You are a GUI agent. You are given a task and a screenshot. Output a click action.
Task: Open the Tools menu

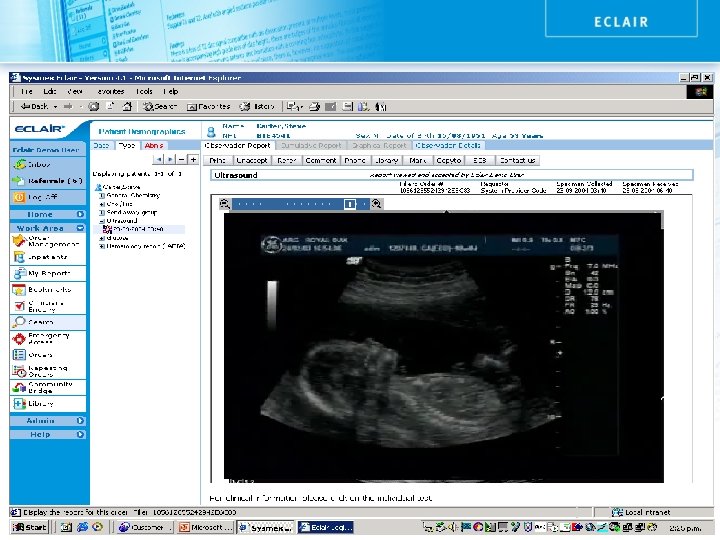(x=144, y=90)
